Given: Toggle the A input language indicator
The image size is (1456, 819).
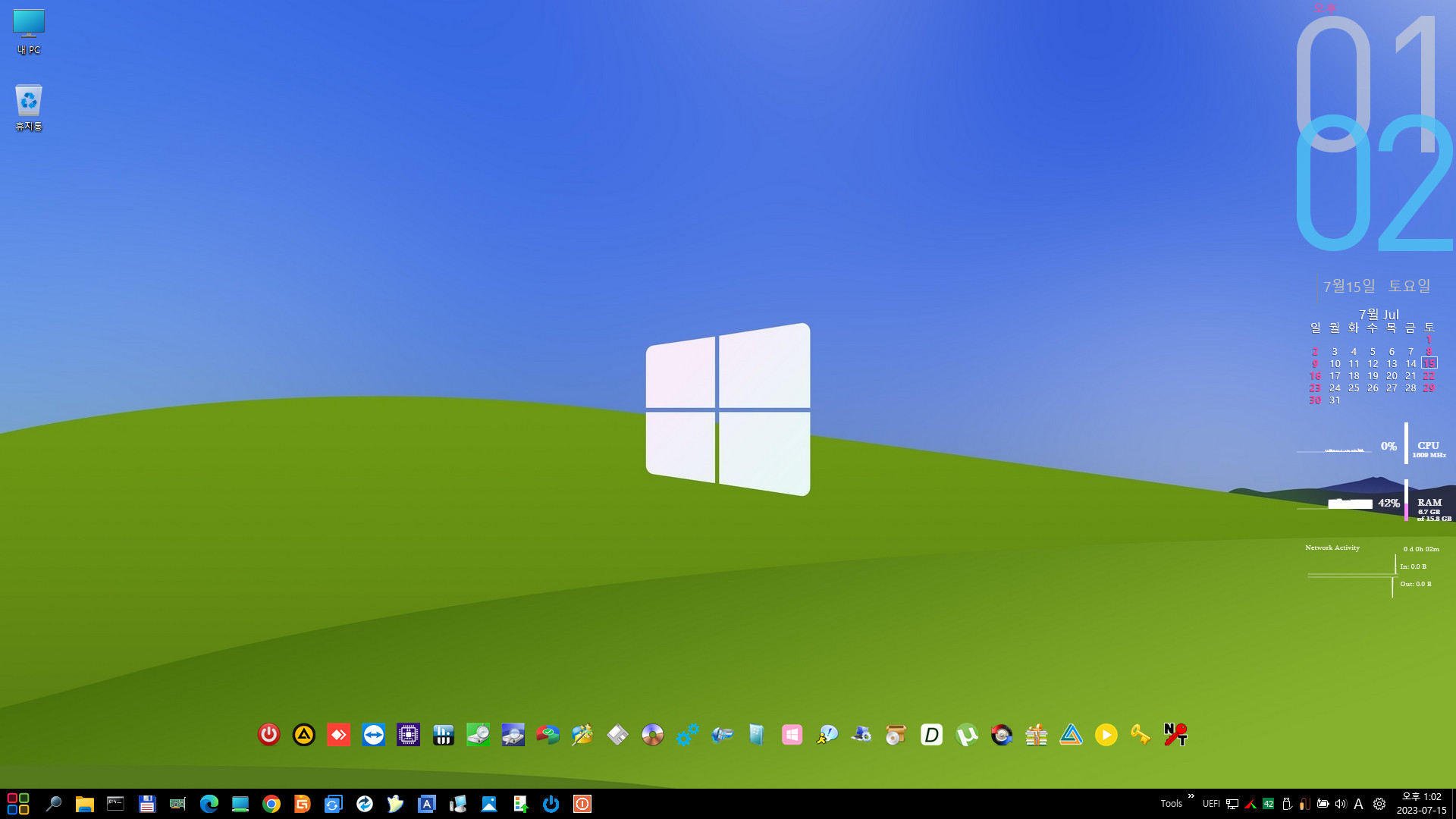Looking at the screenshot, I should (x=1359, y=804).
